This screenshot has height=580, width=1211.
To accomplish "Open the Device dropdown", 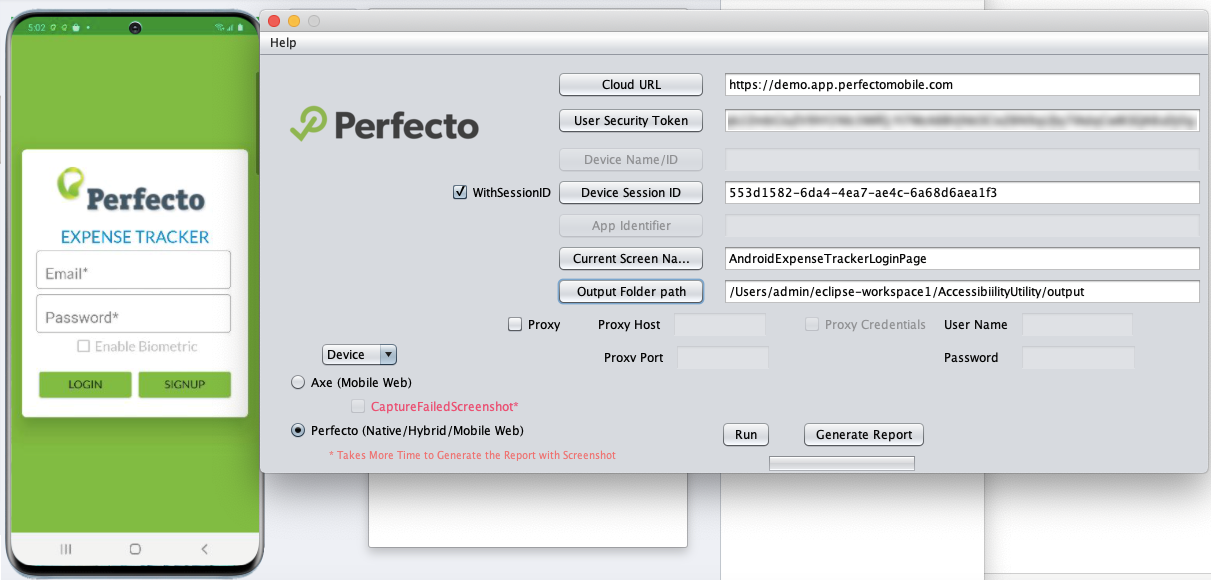I will (x=360, y=355).
